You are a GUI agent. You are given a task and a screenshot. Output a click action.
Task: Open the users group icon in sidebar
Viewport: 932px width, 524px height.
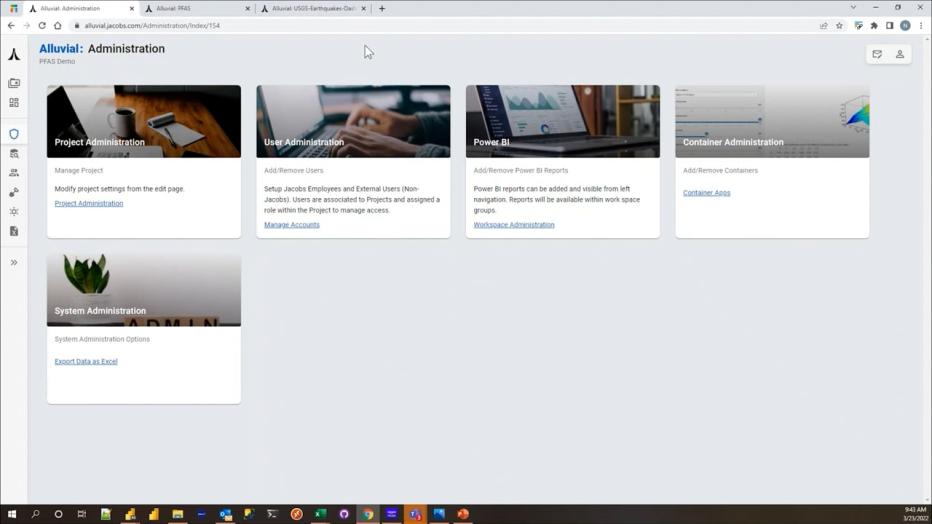coord(14,173)
